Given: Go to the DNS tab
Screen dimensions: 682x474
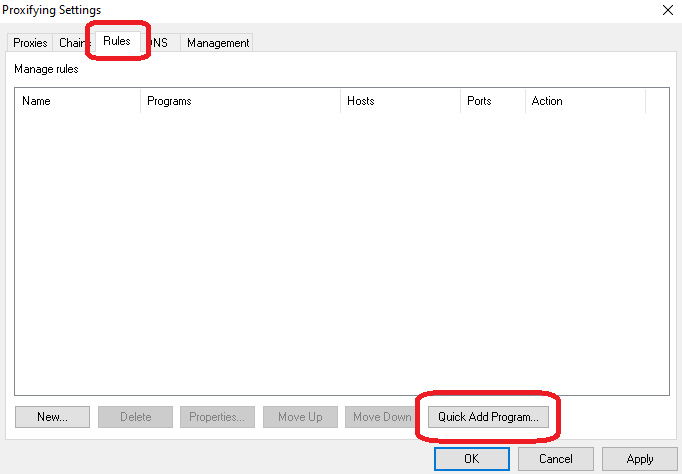Looking at the screenshot, I should (x=158, y=43).
